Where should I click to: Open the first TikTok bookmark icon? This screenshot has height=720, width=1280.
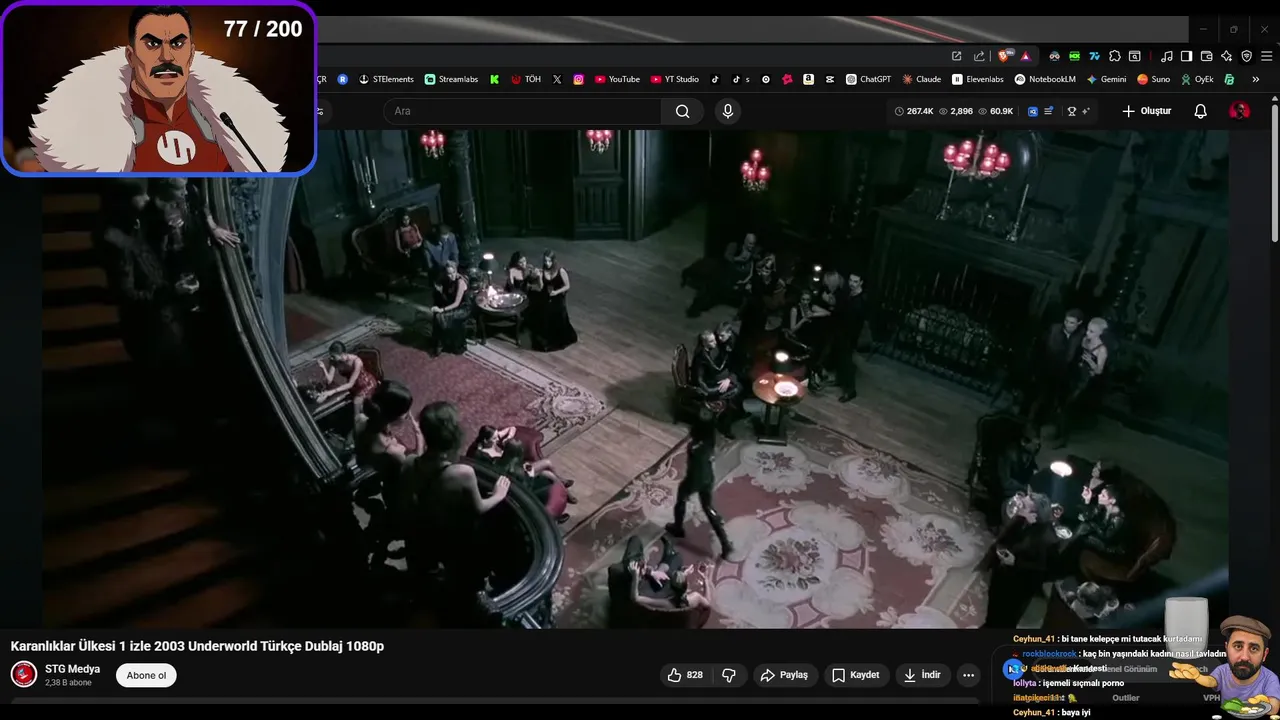[715, 79]
